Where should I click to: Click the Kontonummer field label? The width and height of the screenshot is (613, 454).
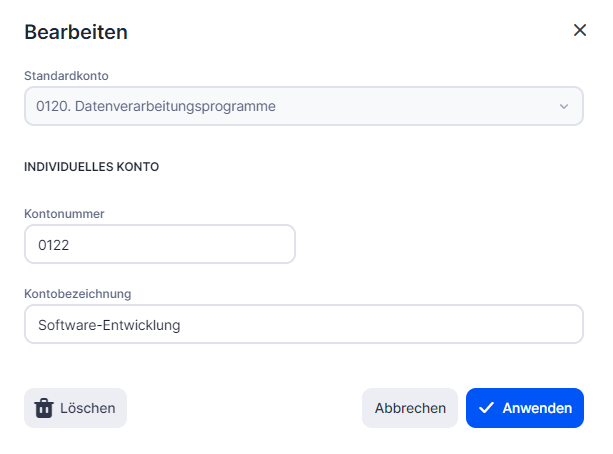point(64,213)
